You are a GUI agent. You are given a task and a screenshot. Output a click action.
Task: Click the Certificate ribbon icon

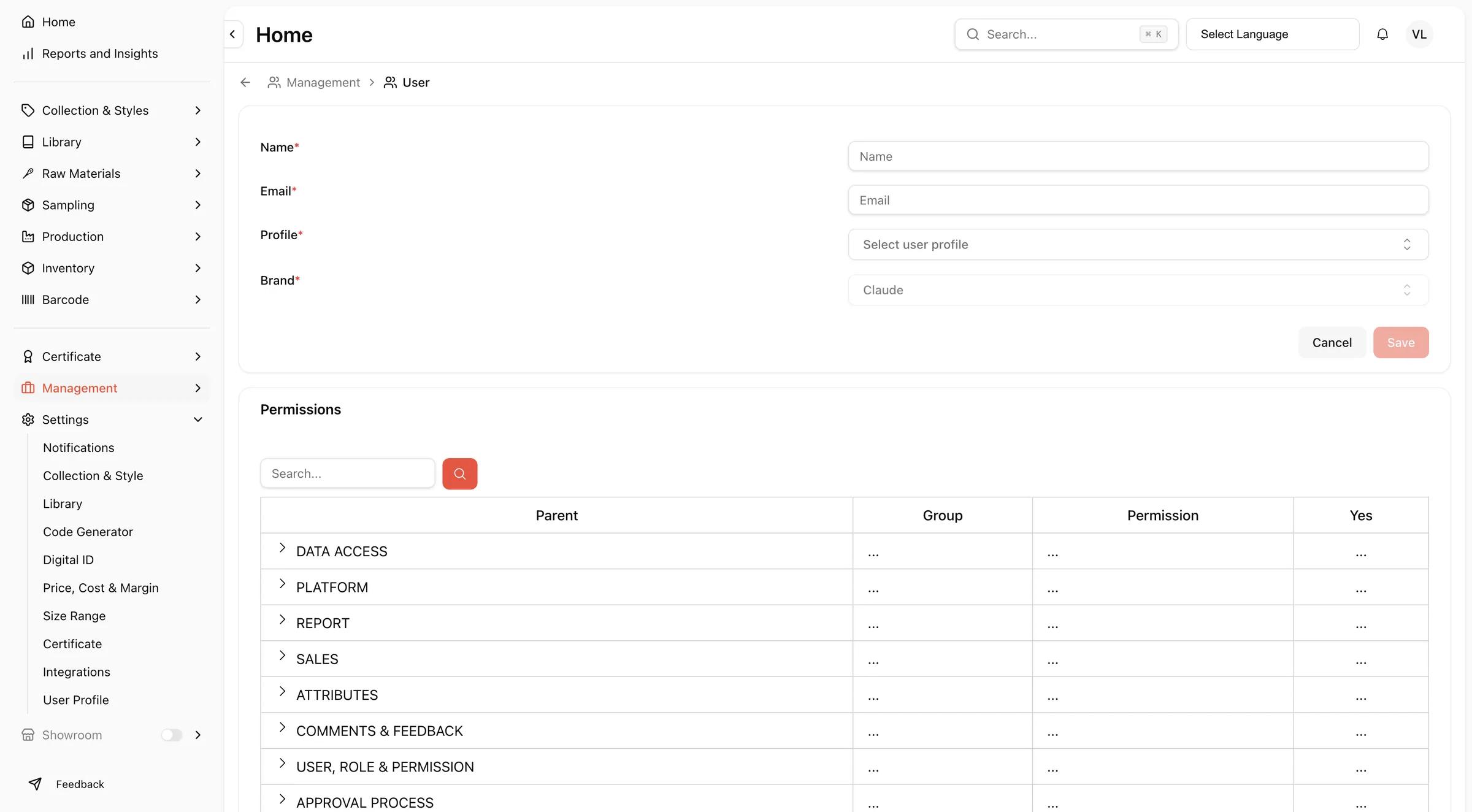[28, 357]
